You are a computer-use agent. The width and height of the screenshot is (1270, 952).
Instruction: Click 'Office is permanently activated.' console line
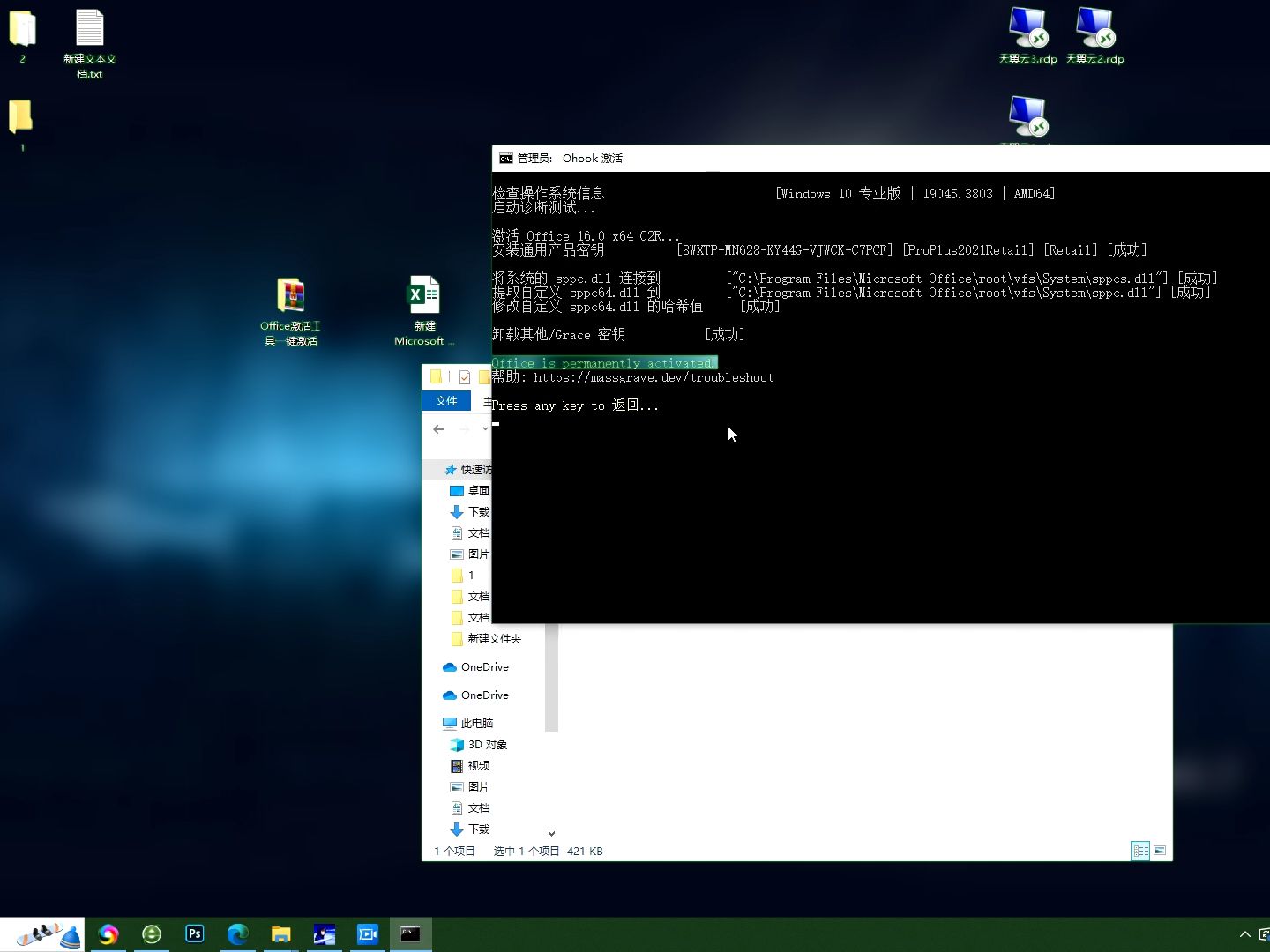[x=604, y=363]
